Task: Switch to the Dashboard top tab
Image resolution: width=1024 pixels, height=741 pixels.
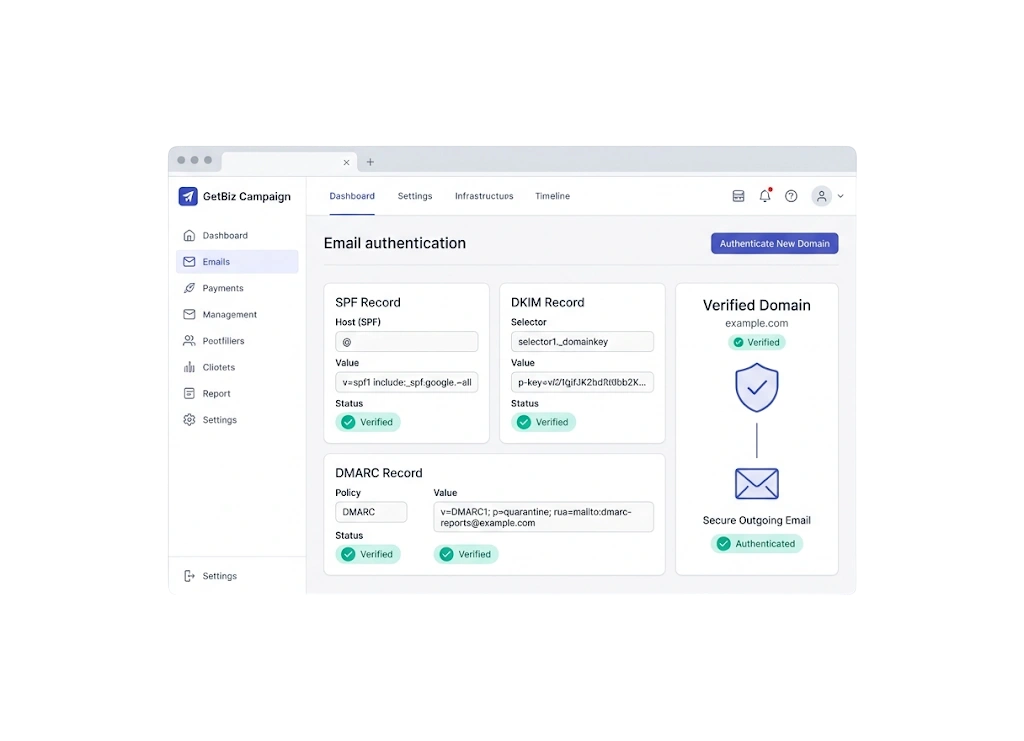Action: (352, 196)
